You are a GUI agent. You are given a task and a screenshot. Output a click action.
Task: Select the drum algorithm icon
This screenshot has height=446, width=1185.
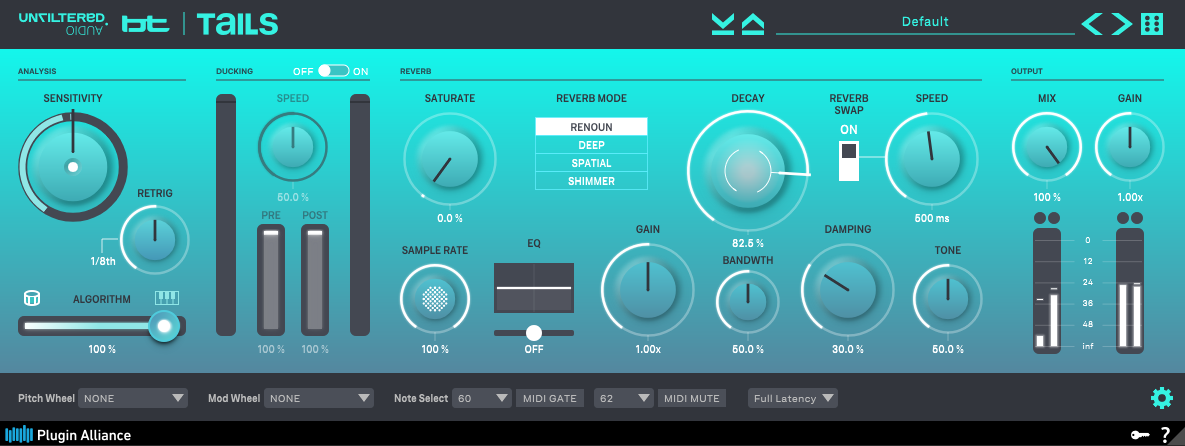point(32,298)
